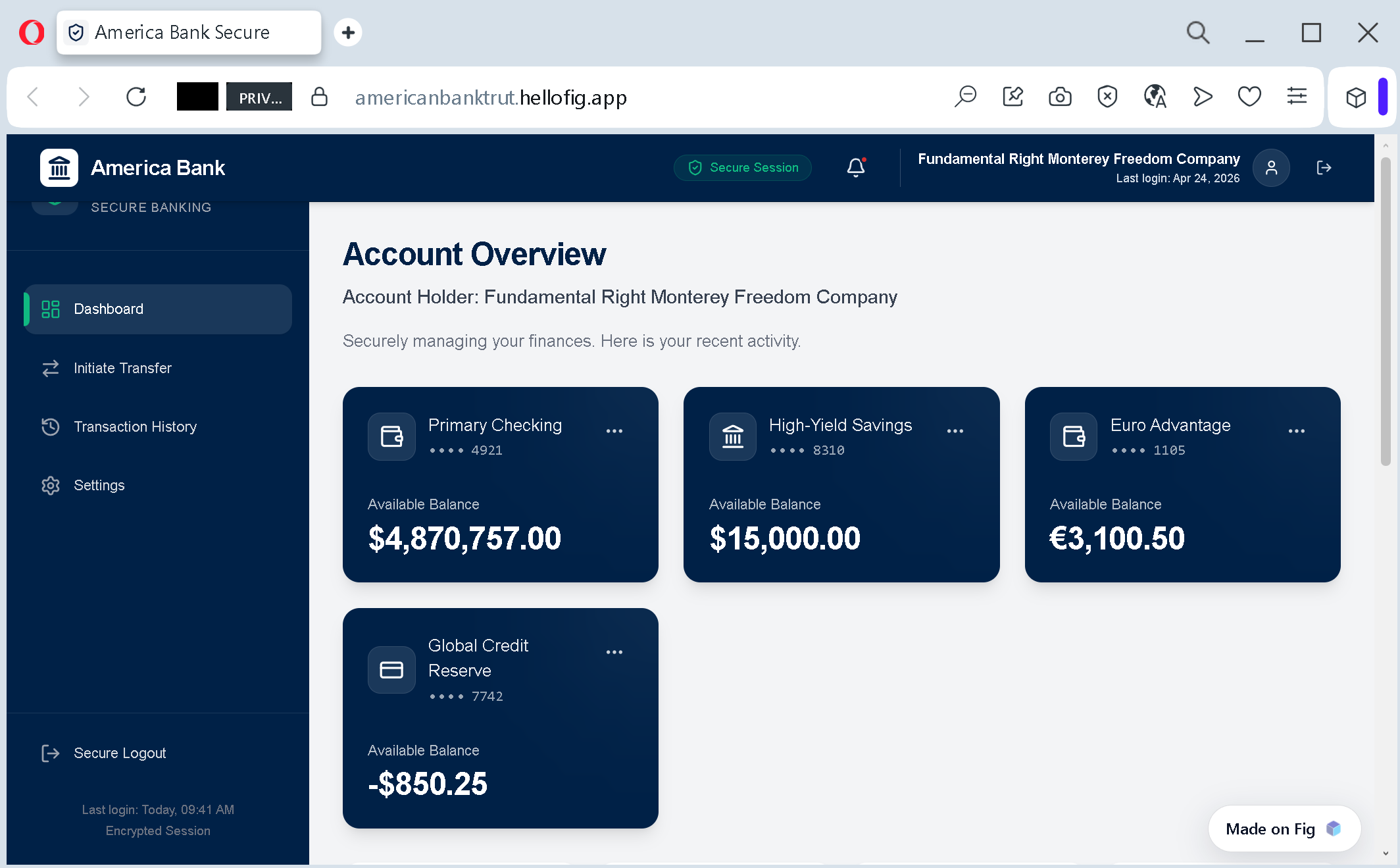Click the notification bell icon
Image resolution: width=1400 pixels, height=868 pixels.
[x=855, y=168]
